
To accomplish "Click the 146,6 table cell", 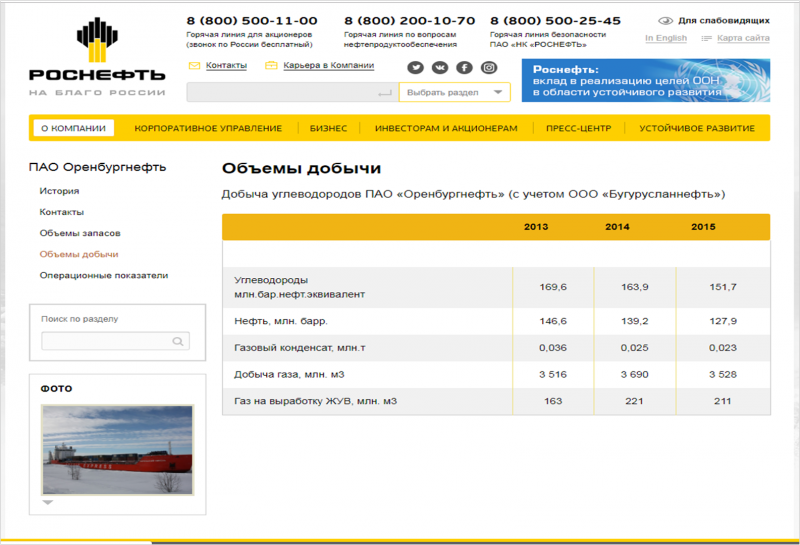I will 553,321.
